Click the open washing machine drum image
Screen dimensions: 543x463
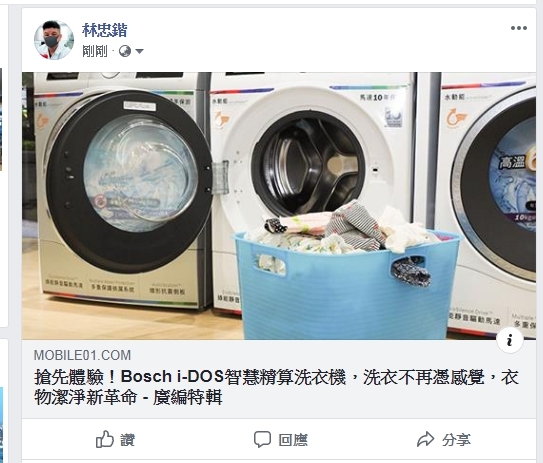click(308, 164)
